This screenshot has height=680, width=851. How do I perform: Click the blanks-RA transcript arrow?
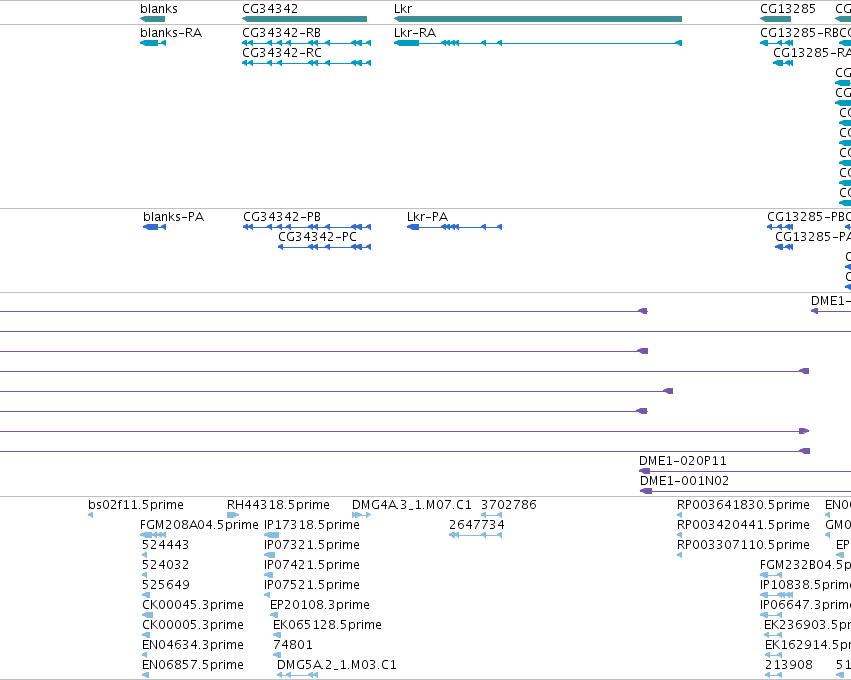pyautogui.click(x=153, y=43)
